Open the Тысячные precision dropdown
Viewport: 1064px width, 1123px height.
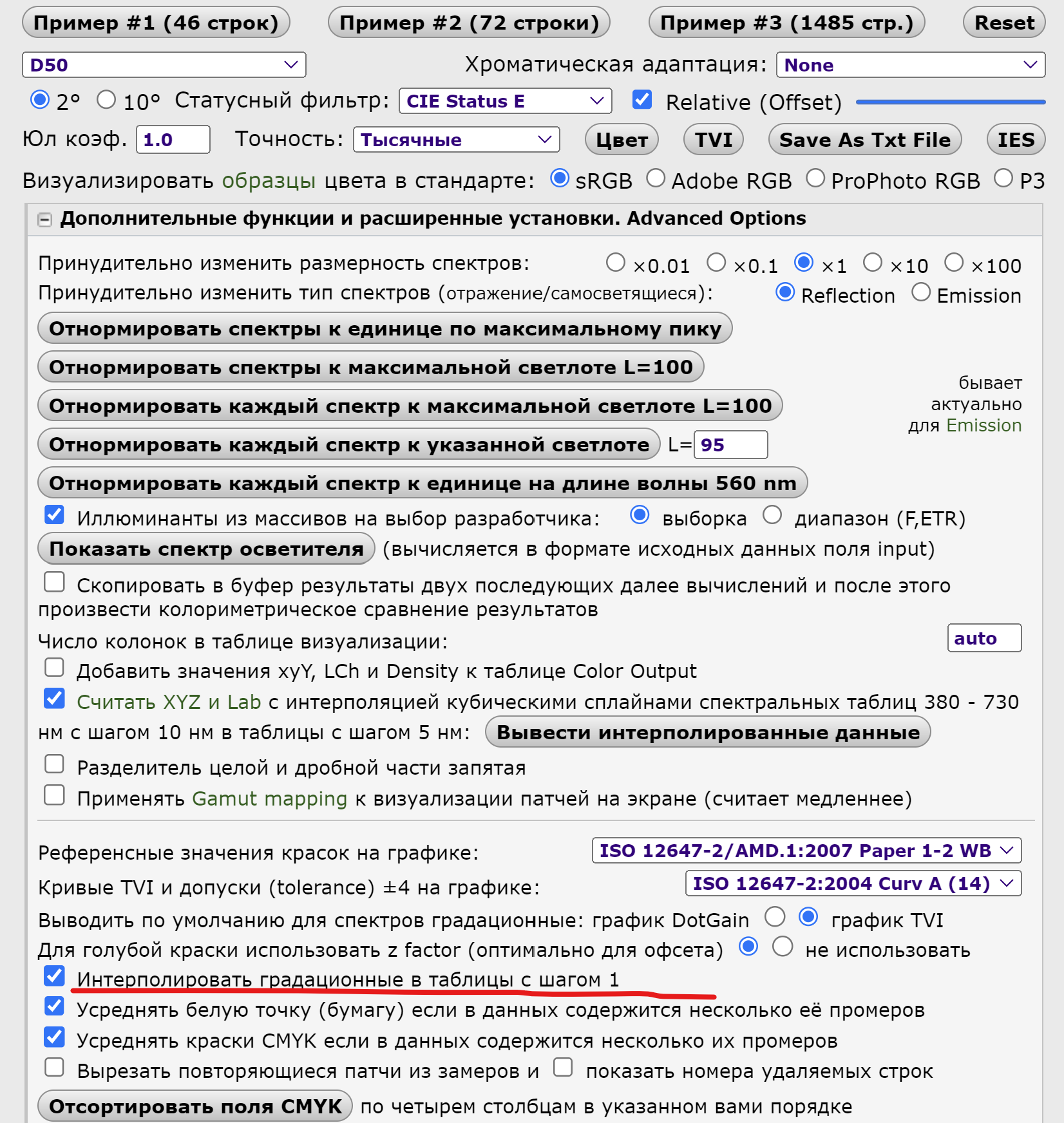click(x=456, y=140)
